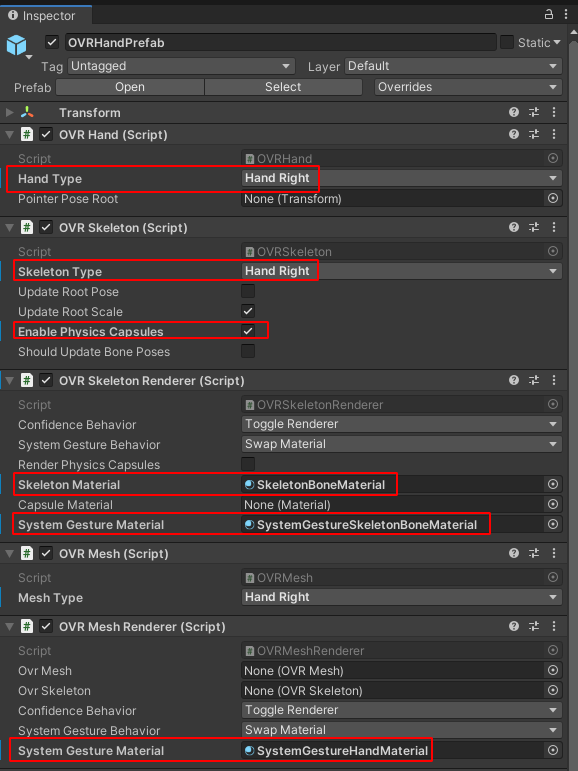This screenshot has height=771, width=578.
Task: Open presets for OVR Skeleton script component
Action: (534, 227)
